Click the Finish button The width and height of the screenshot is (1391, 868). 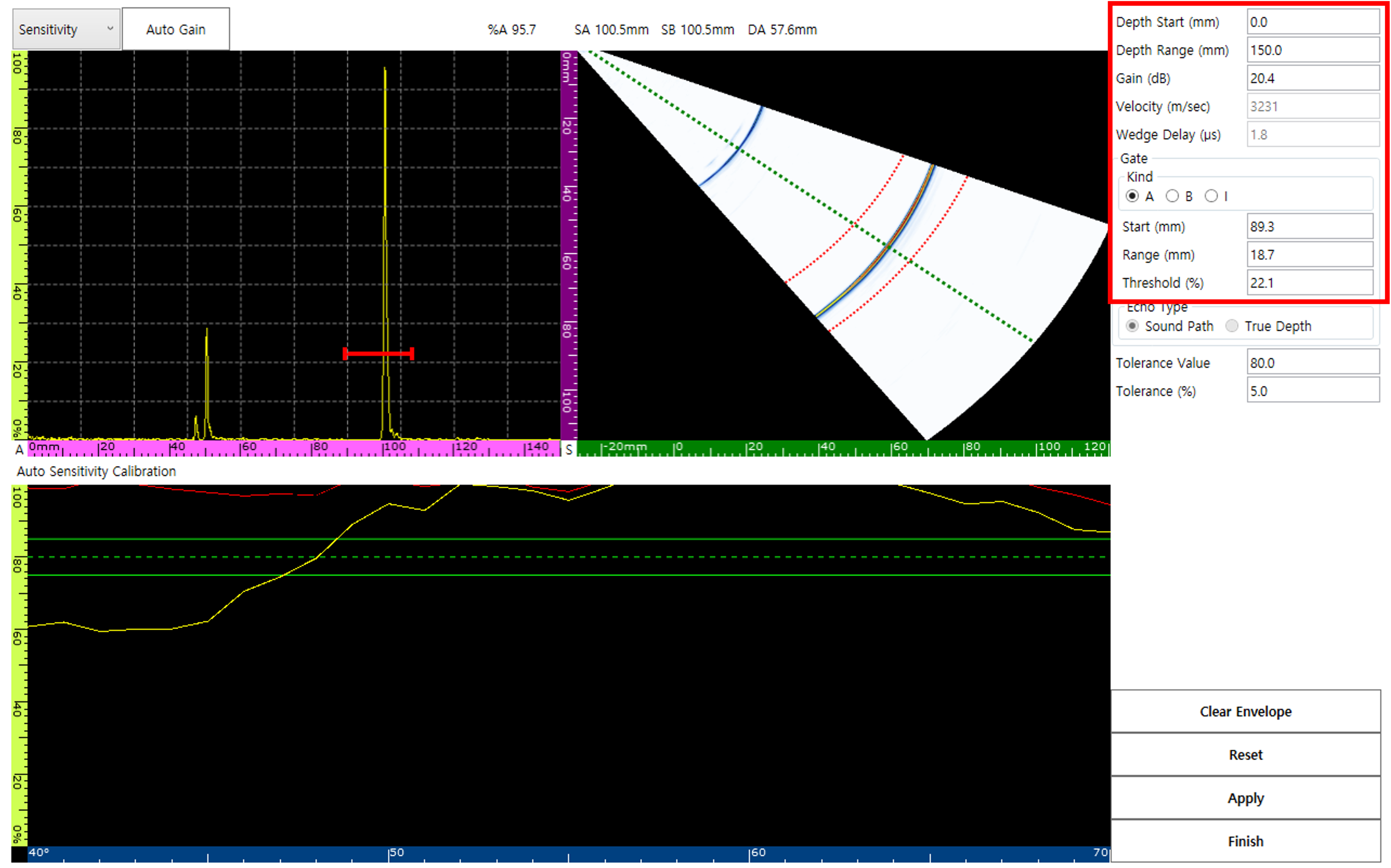pos(1245,841)
